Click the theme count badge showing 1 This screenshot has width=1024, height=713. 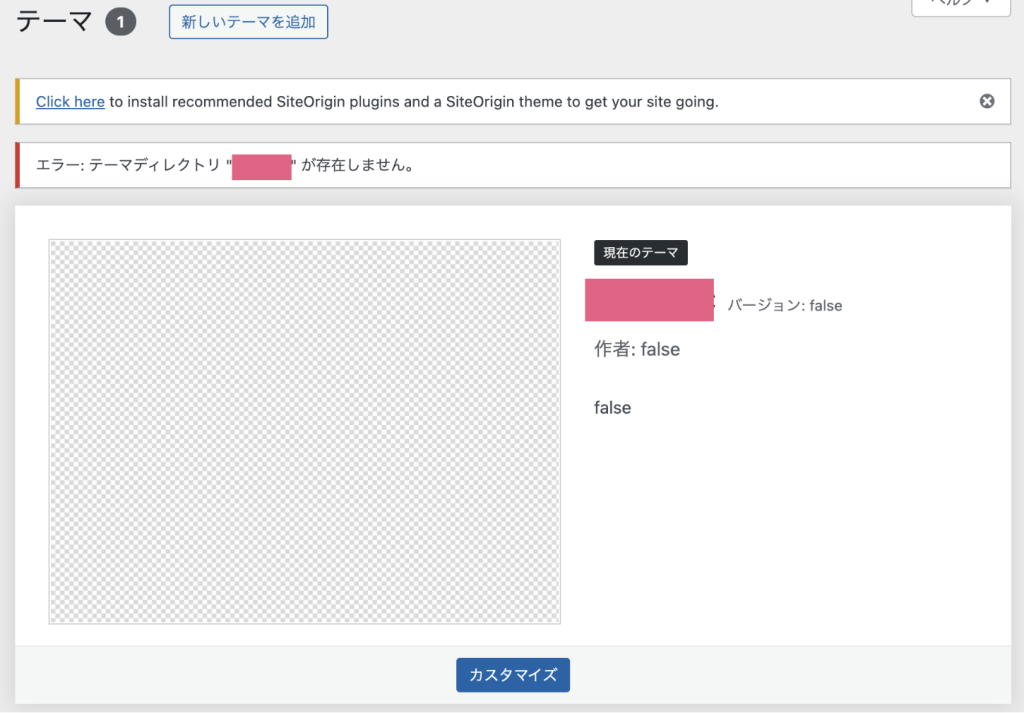pos(121,22)
